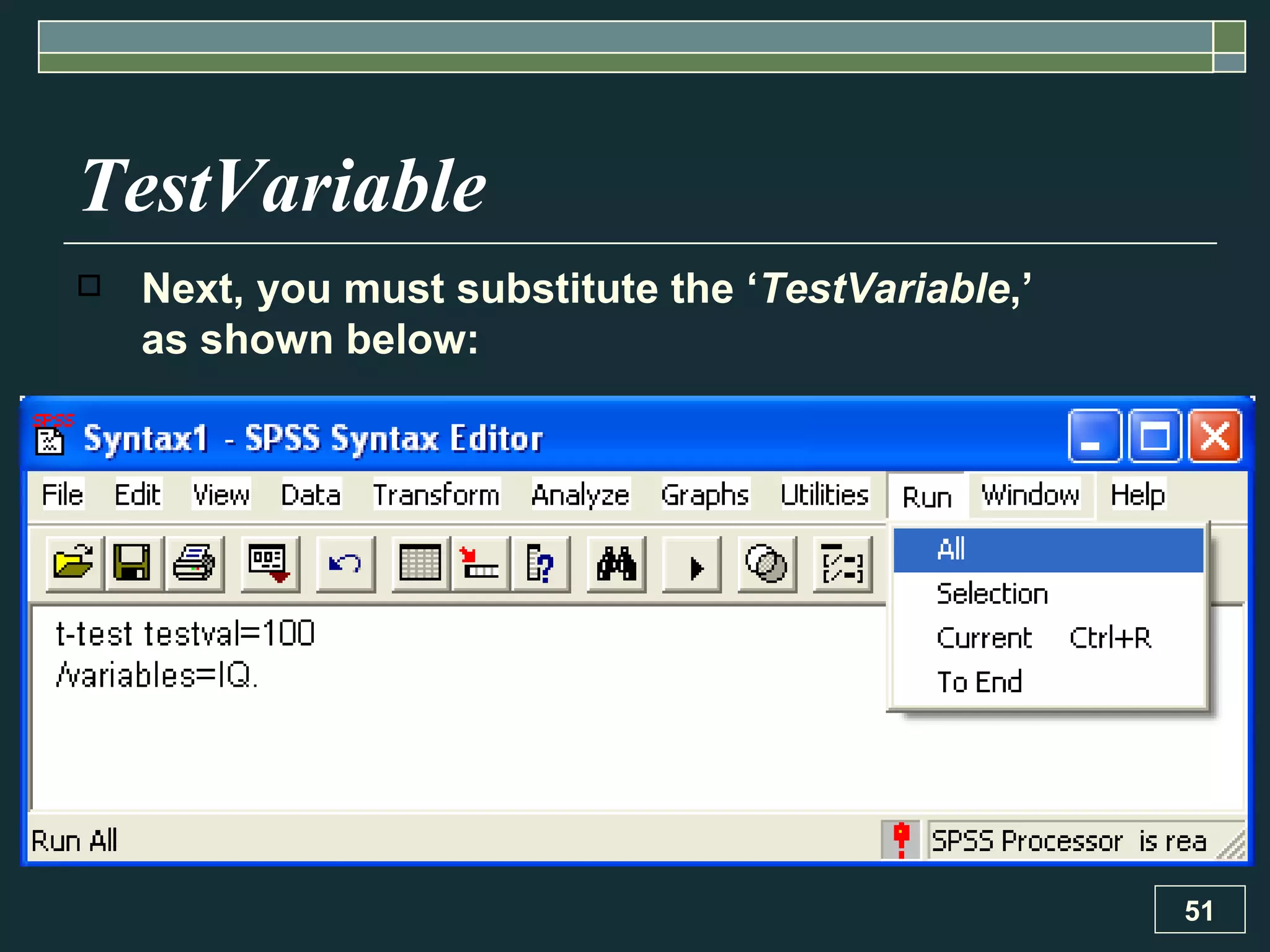Maximize the SPSS Syntax Editor window
The height and width of the screenshot is (952, 1270).
point(1155,436)
